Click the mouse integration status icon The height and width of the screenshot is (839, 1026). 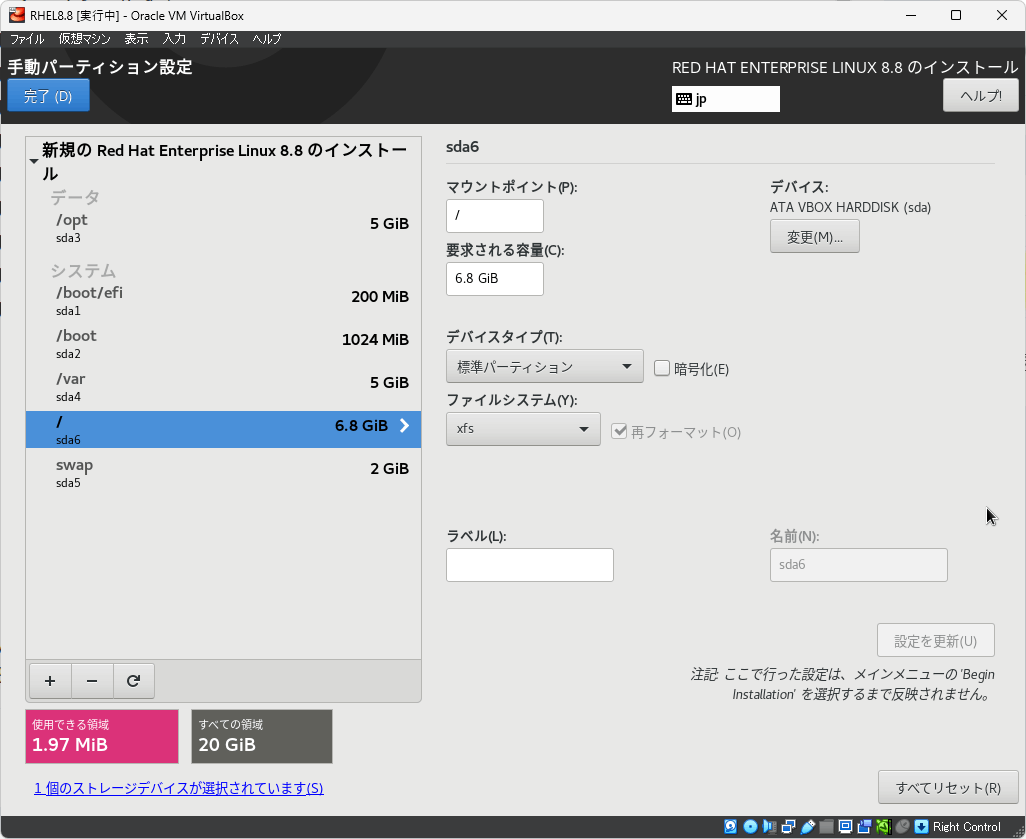point(902,827)
